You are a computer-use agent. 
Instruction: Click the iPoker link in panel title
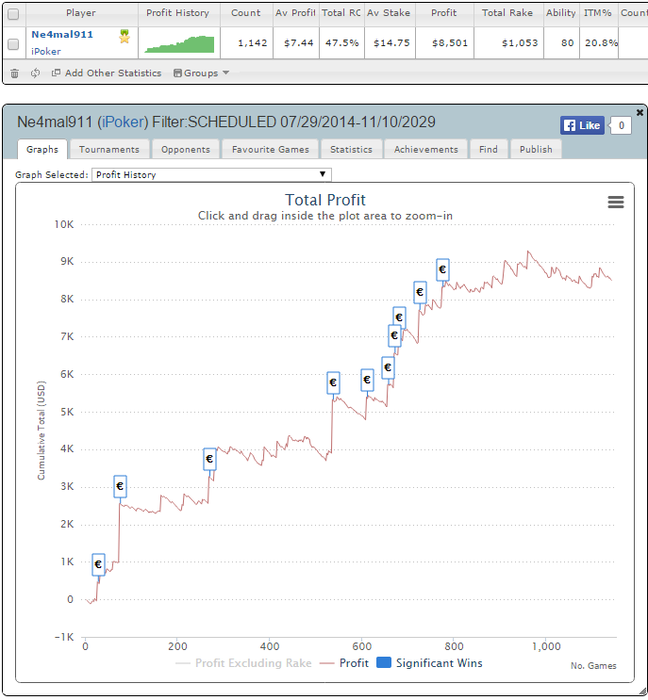tap(123, 122)
